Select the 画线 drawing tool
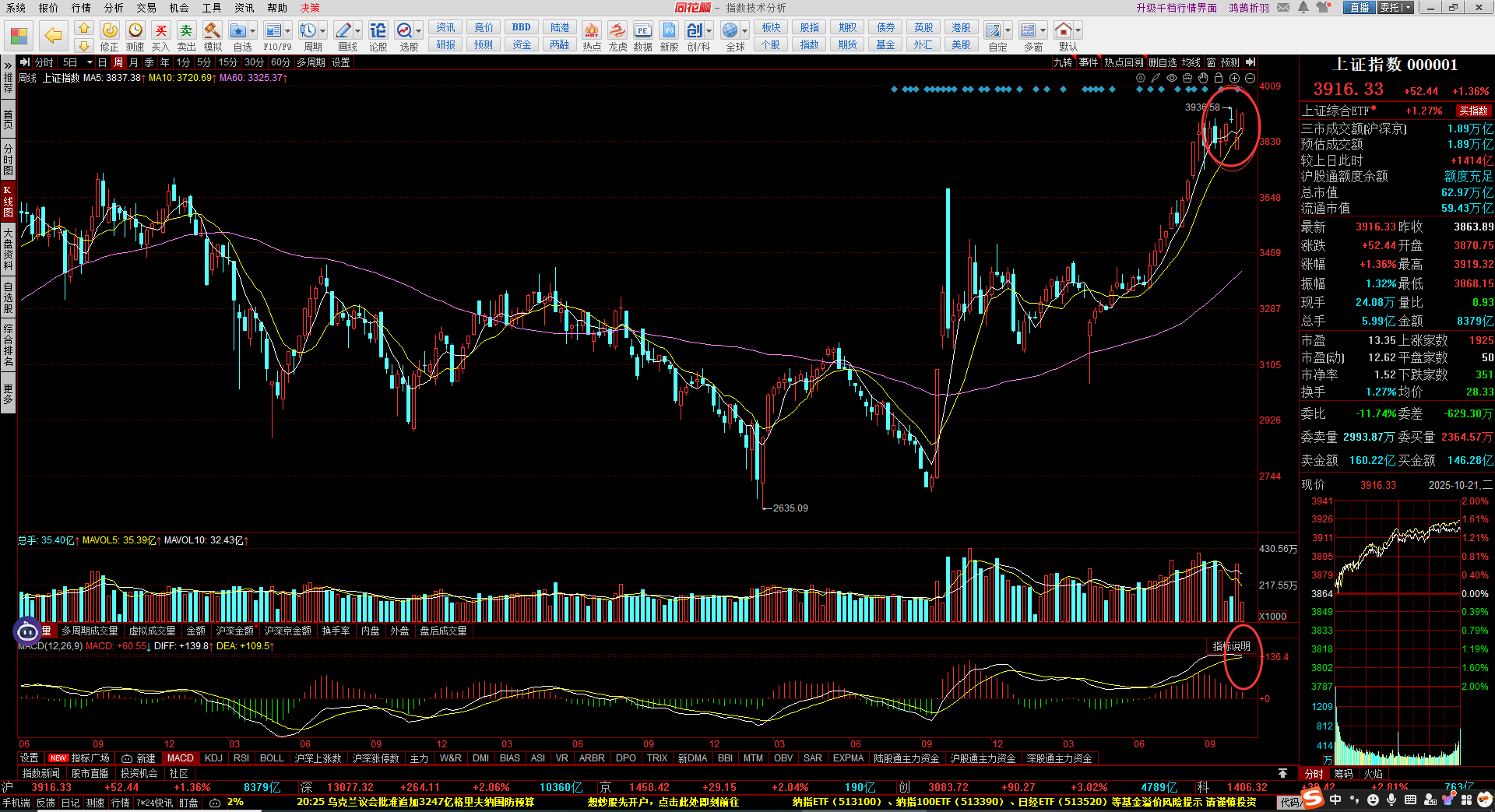This screenshot has height=812, width=1495. point(343,30)
